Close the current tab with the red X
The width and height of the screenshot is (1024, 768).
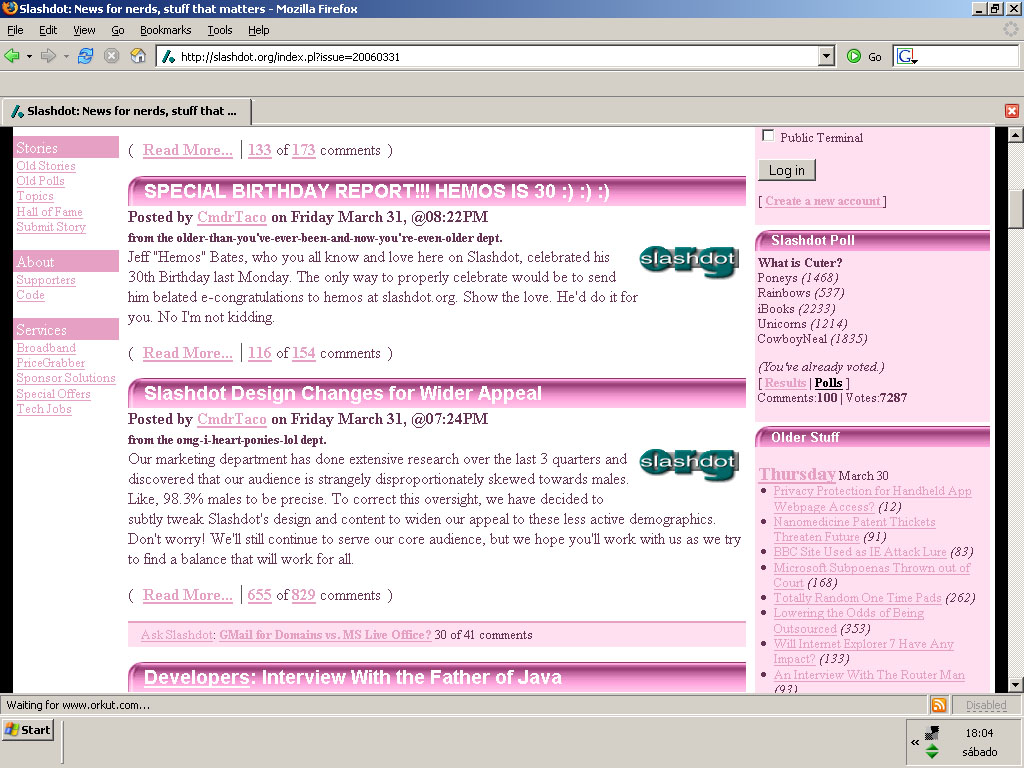coord(1012,111)
